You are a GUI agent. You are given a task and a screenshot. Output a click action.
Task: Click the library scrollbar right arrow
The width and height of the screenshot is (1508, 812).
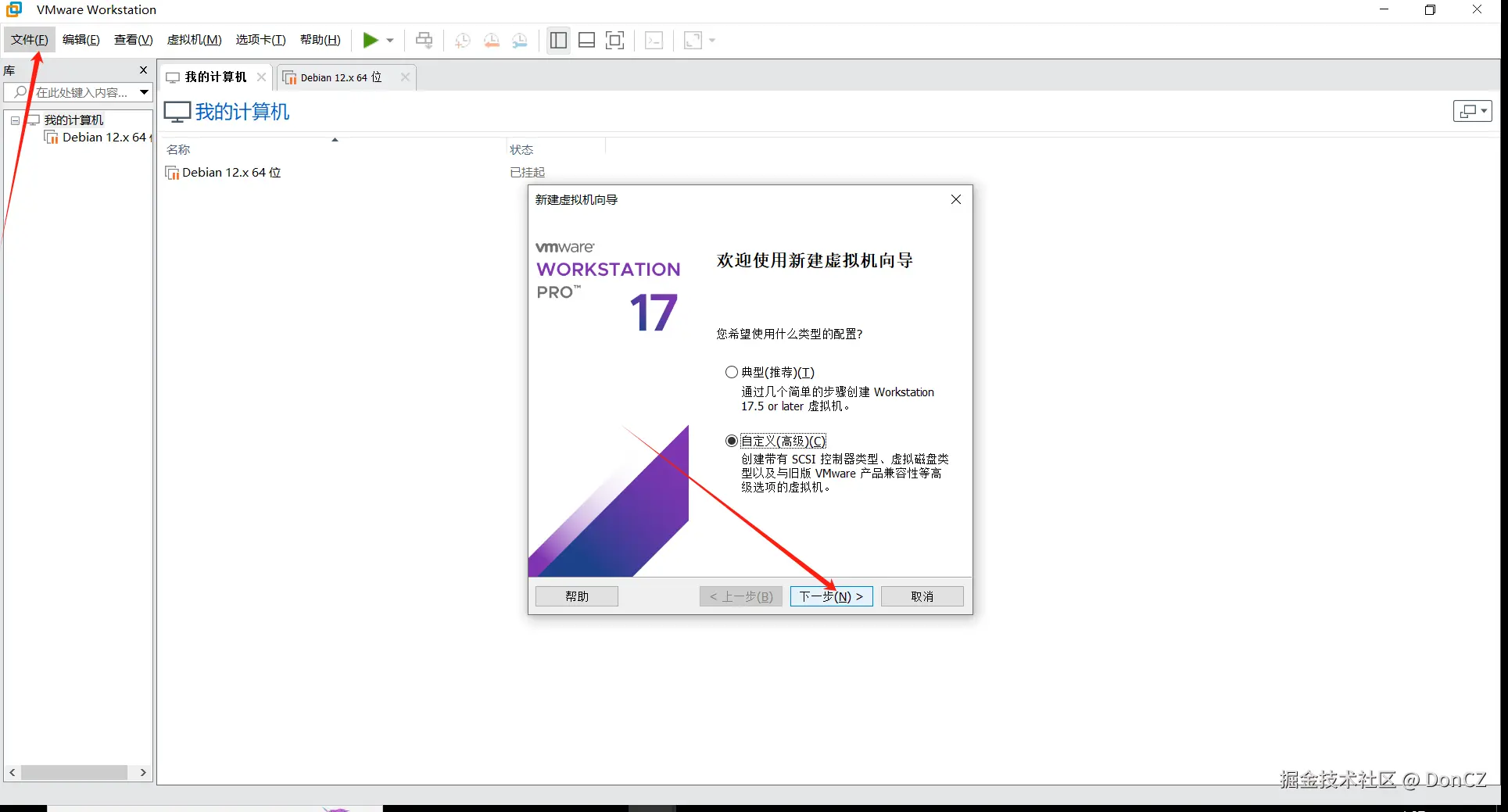pos(143,772)
